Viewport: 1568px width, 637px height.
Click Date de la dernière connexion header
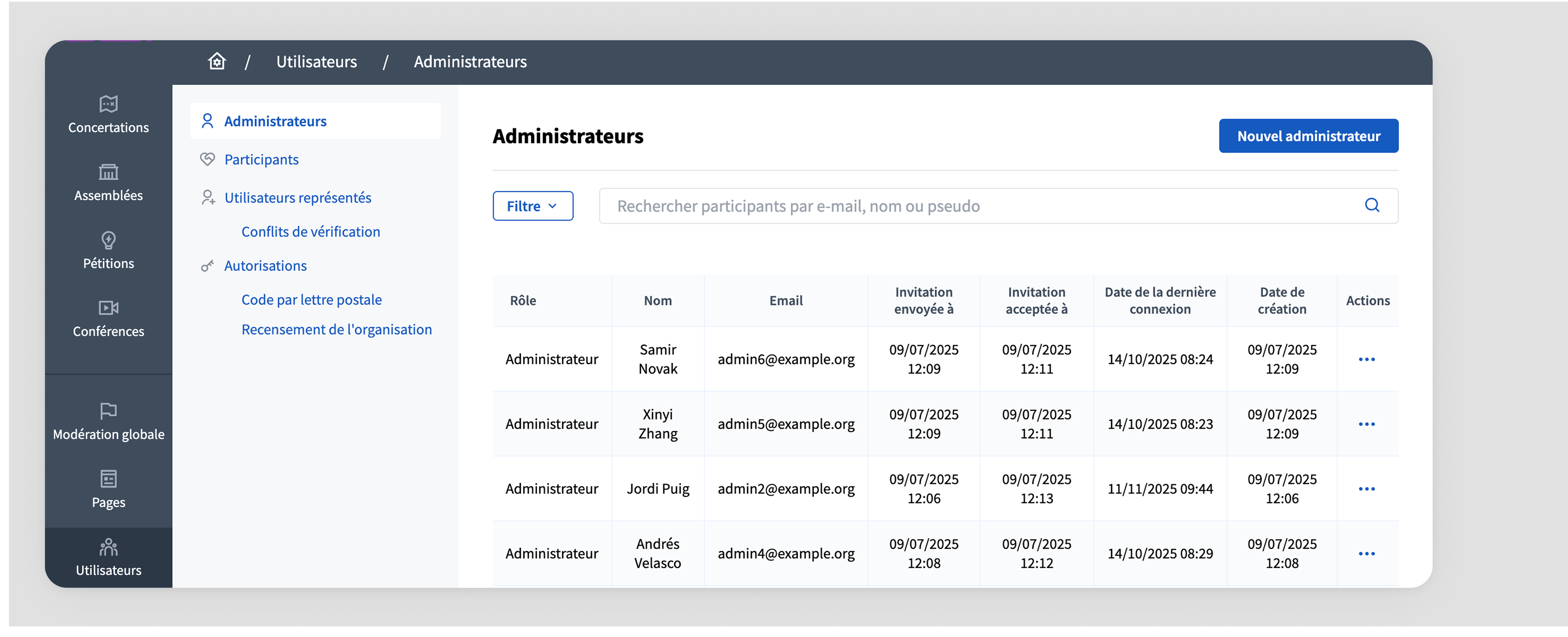tap(1160, 301)
